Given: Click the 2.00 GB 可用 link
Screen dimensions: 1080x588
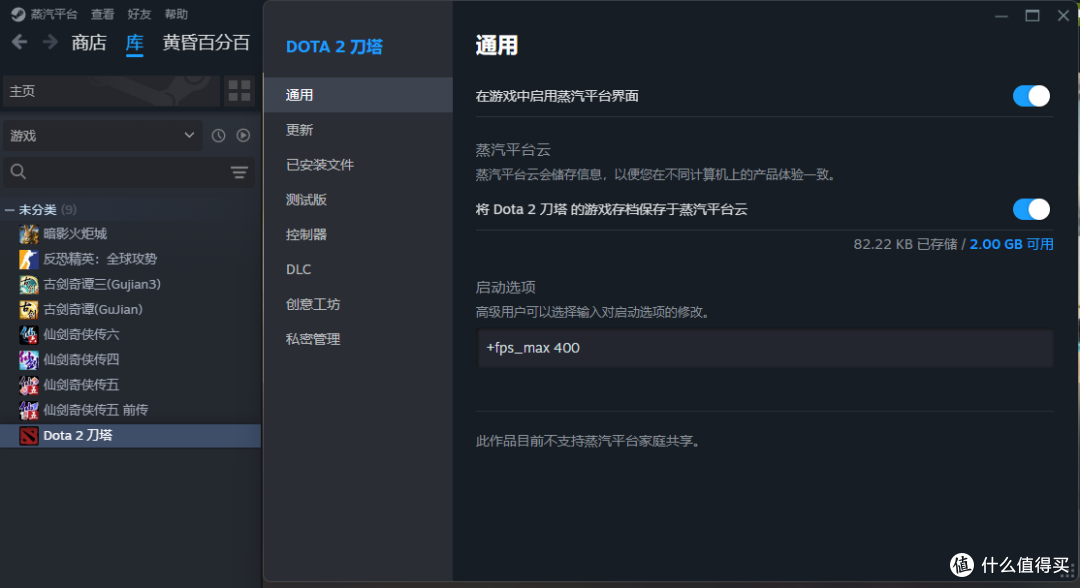Looking at the screenshot, I should [1011, 244].
